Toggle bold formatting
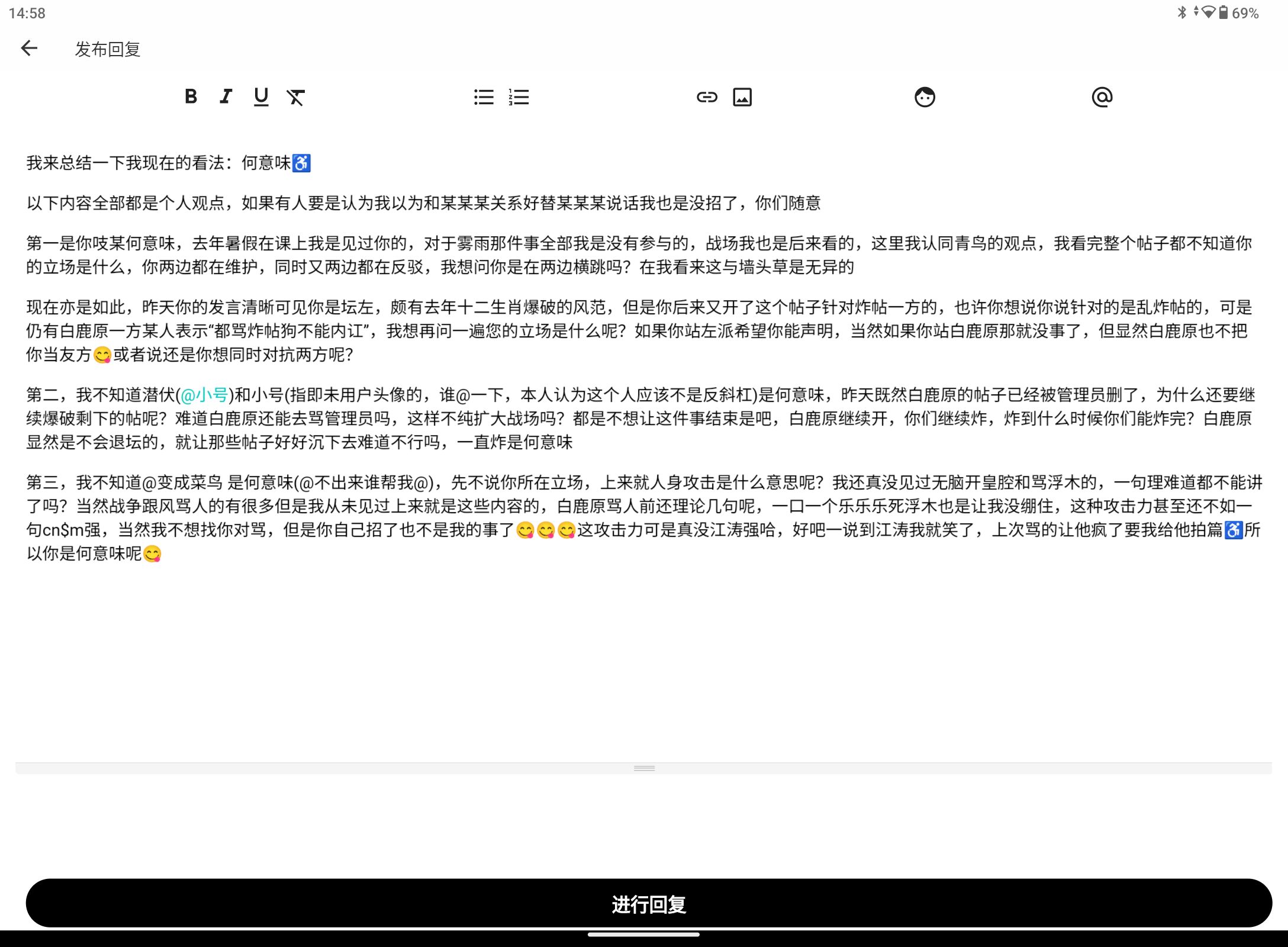The image size is (1288, 947). [x=191, y=96]
